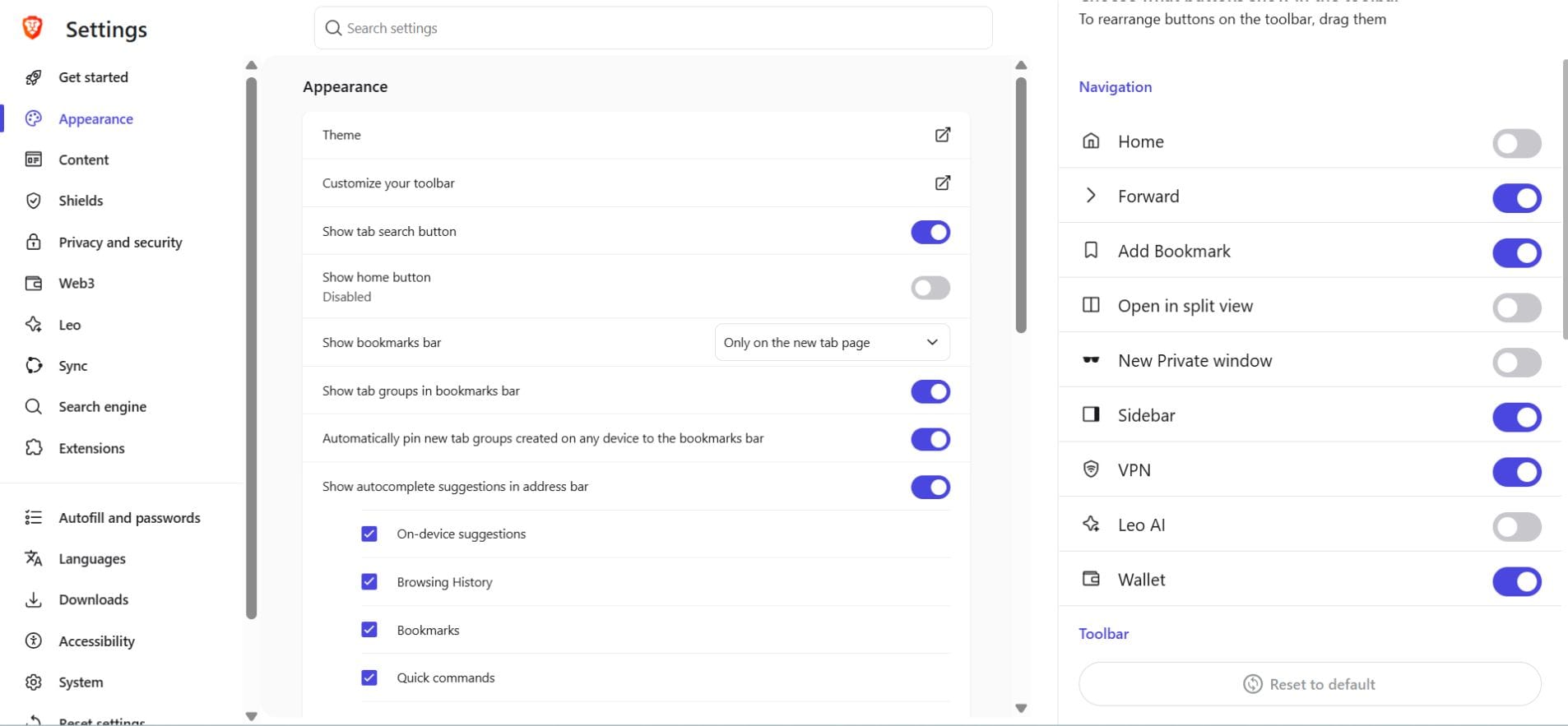Turn off the Wallet toolbar toggle
Screen dimensions: 1568x726
point(1517,581)
